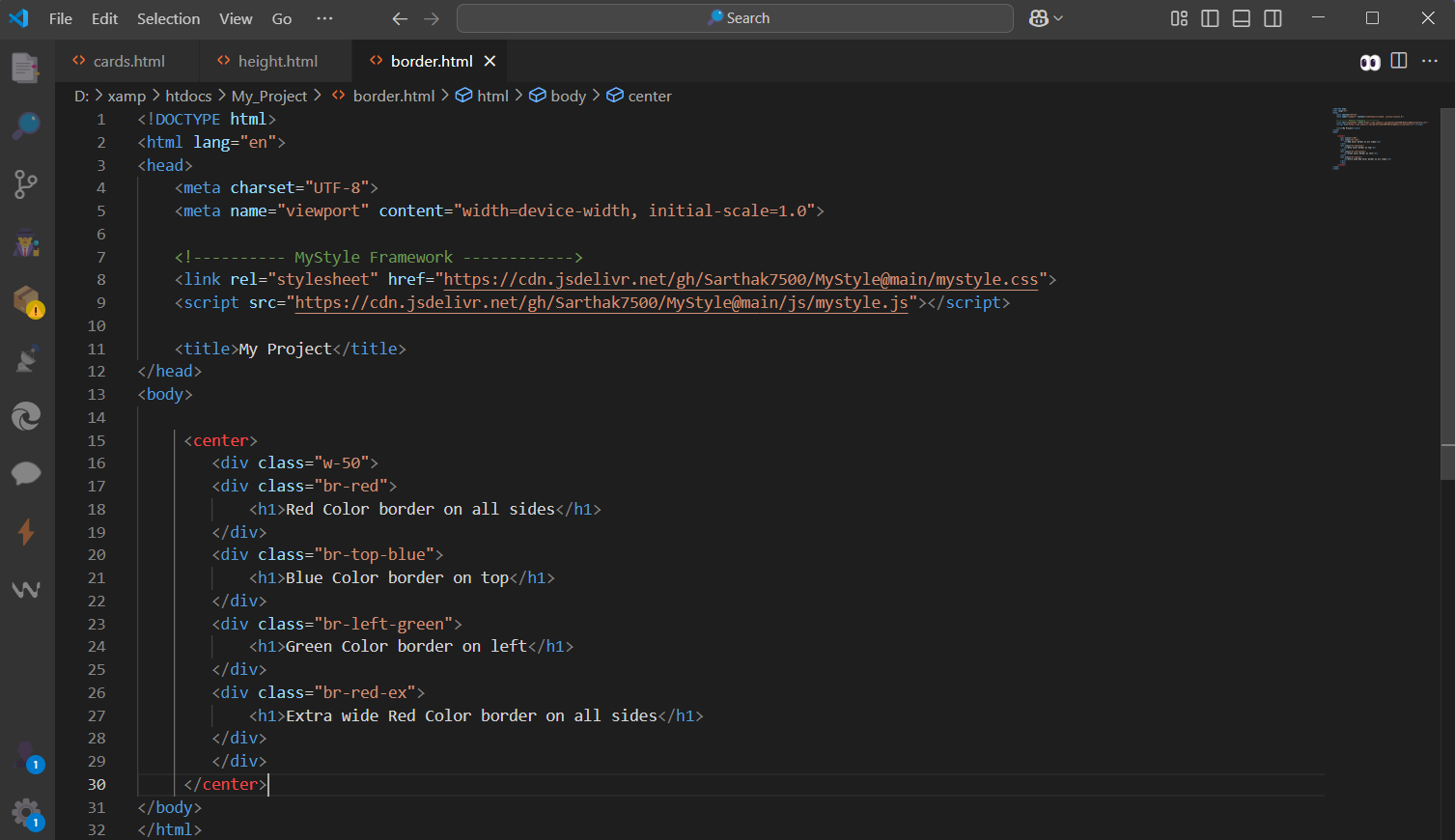The height and width of the screenshot is (840, 1455).
Task: Click the My_Project breadcrumb folder
Action: coord(268,96)
